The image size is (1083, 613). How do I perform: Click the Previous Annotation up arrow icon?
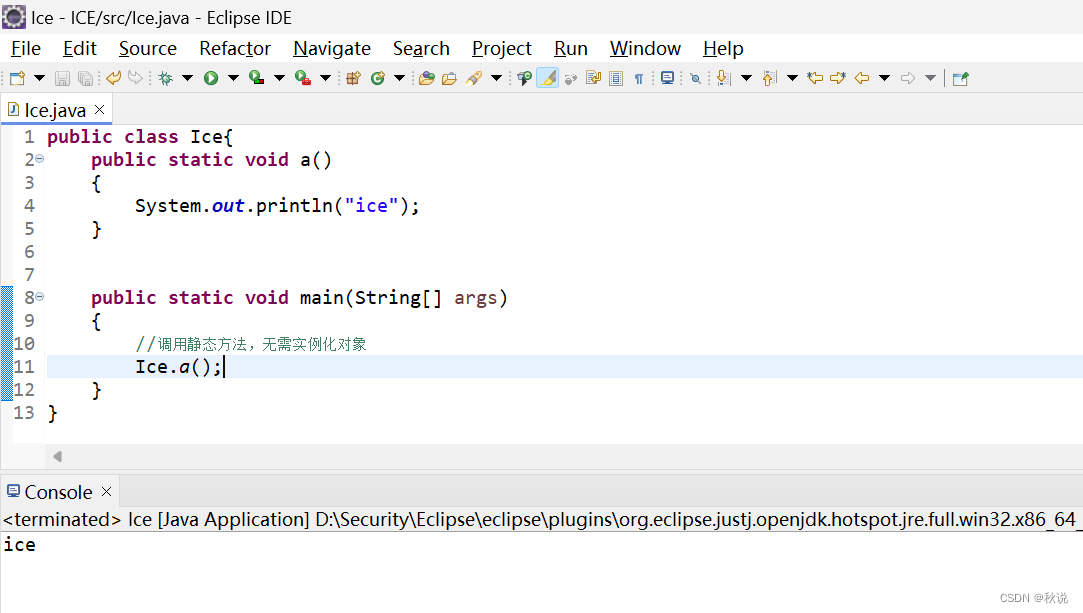(x=769, y=78)
